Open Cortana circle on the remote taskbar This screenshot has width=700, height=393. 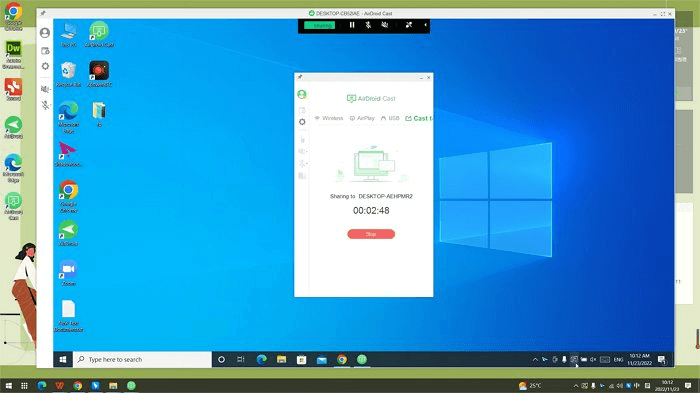221,360
